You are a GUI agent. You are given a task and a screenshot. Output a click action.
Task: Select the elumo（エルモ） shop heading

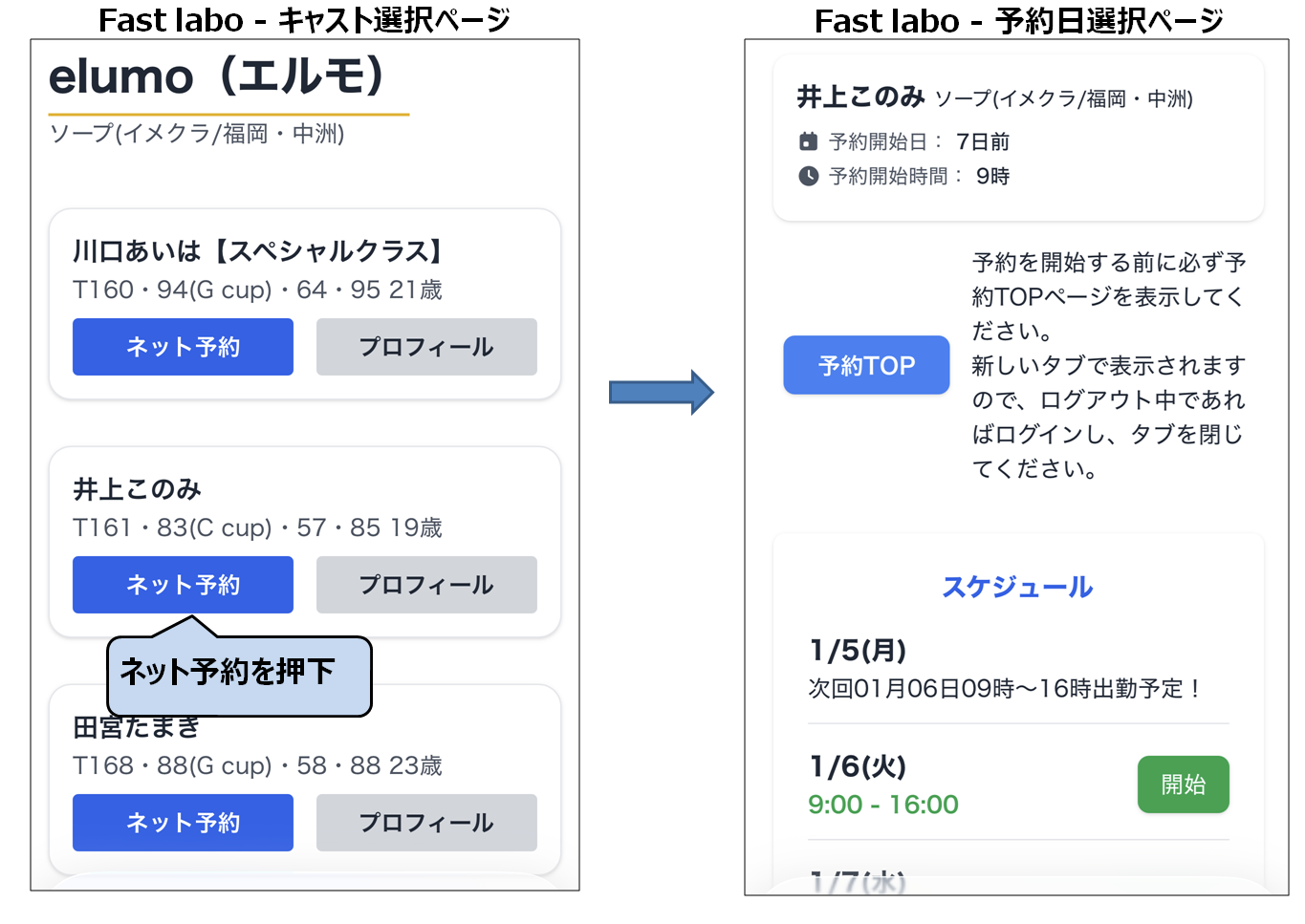point(218,78)
